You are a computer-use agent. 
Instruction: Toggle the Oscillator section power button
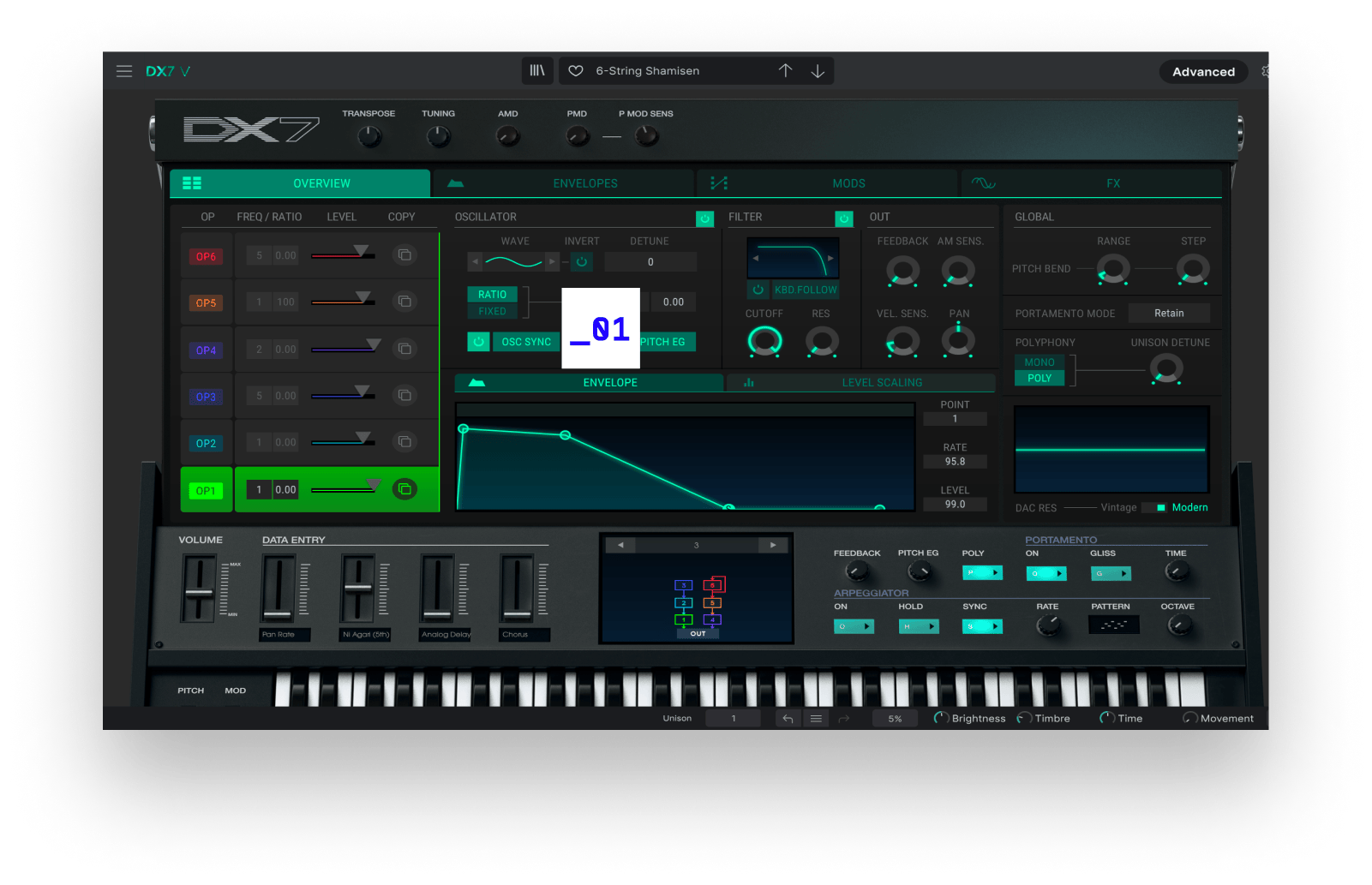click(x=704, y=218)
